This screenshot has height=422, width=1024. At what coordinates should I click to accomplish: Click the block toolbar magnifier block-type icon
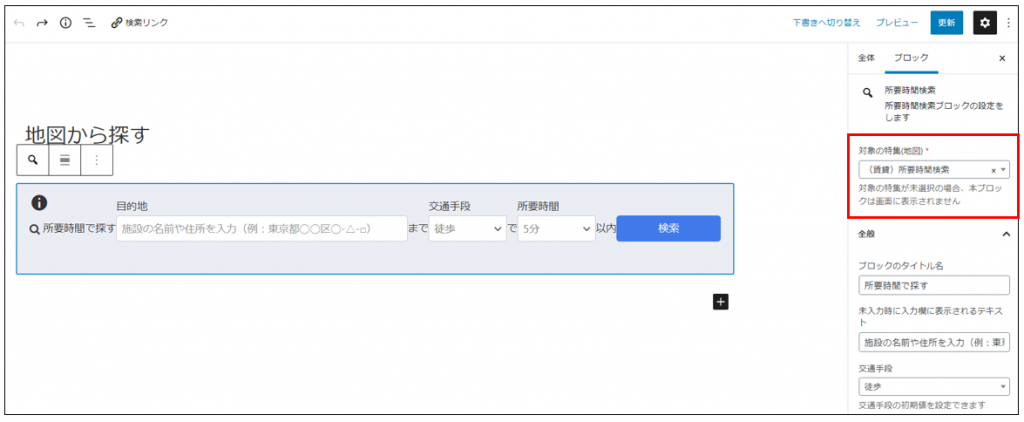33,160
